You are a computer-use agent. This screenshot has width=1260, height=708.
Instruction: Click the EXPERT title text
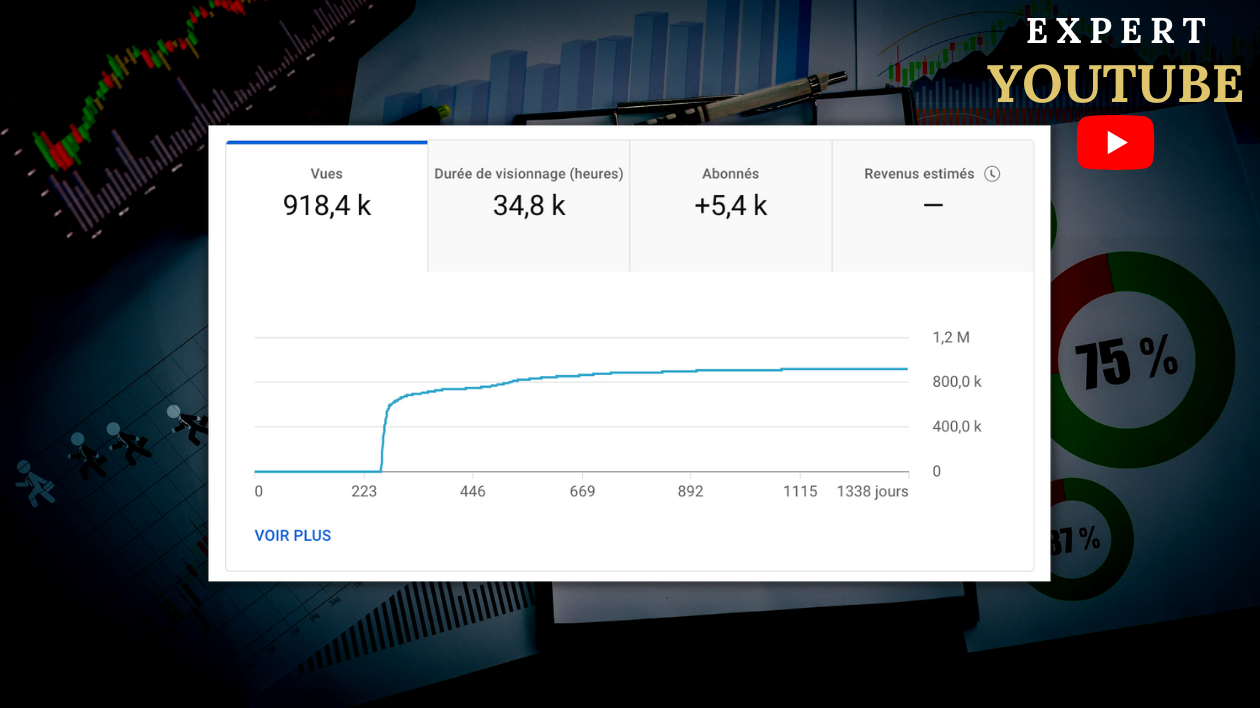point(1118,32)
